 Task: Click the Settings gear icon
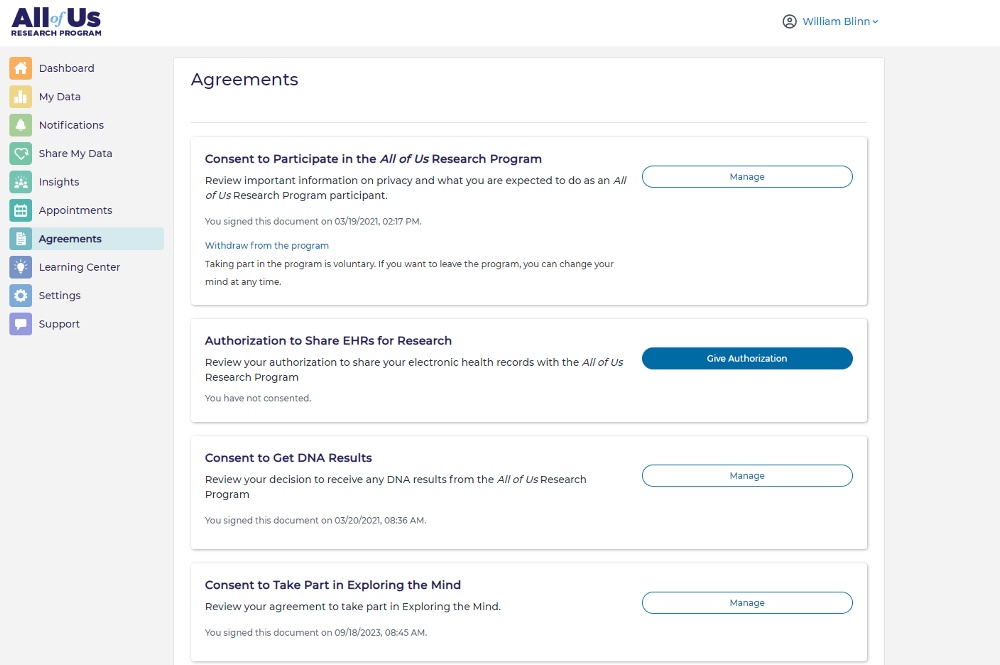(20, 295)
